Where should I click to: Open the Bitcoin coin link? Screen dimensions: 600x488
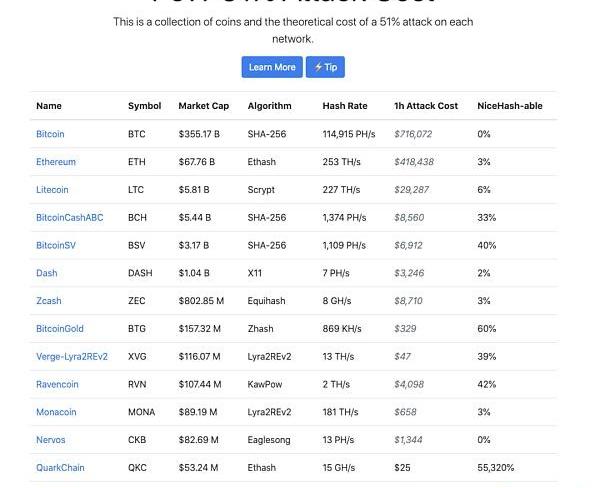[50, 134]
